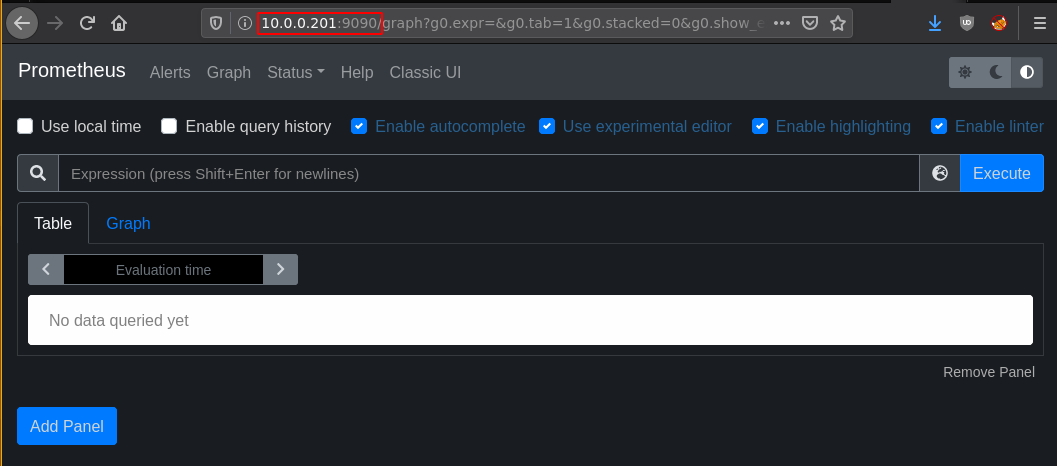The height and width of the screenshot is (466, 1057).
Task: Click inside the Expression query field
Action: (x=489, y=173)
